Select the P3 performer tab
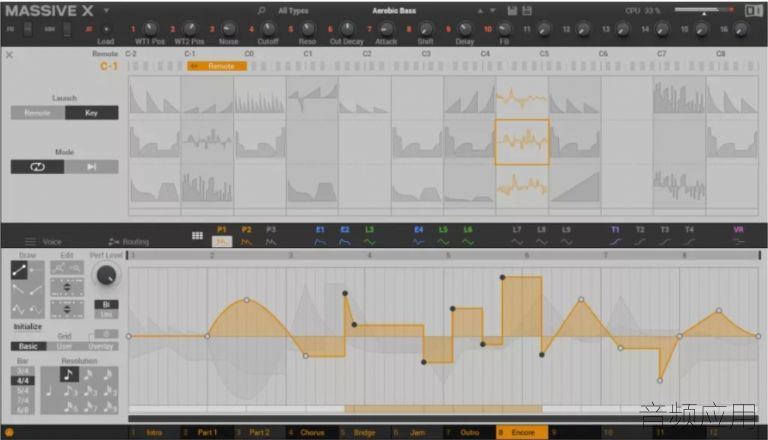 (271, 236)
